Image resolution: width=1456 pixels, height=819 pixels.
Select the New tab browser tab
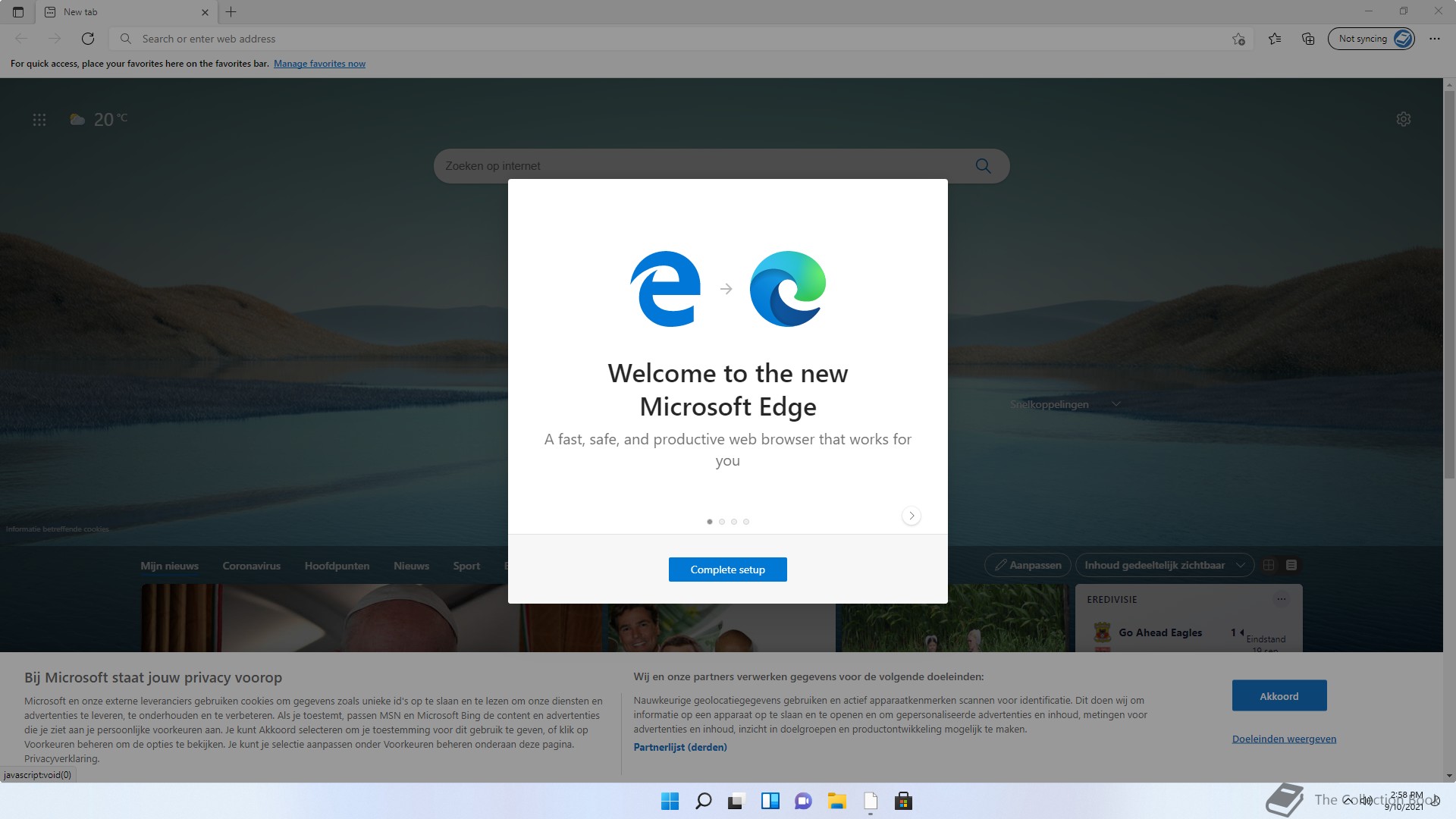(126, 12)
